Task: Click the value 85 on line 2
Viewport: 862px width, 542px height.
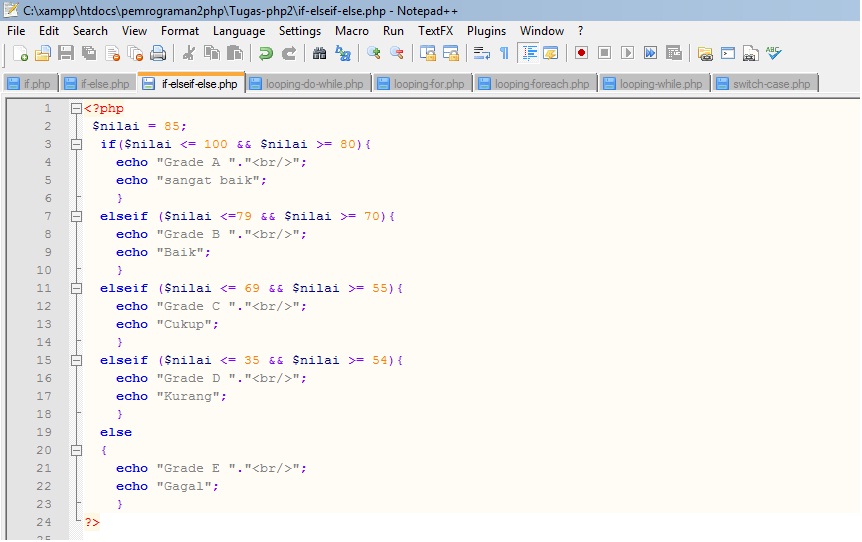Action: coord(172,126)
